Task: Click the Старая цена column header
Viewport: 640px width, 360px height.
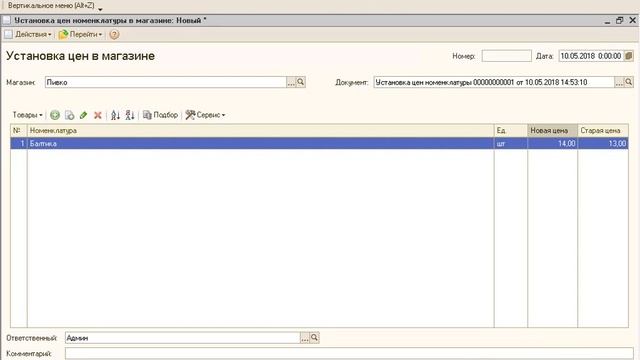Action: [603, 131]
